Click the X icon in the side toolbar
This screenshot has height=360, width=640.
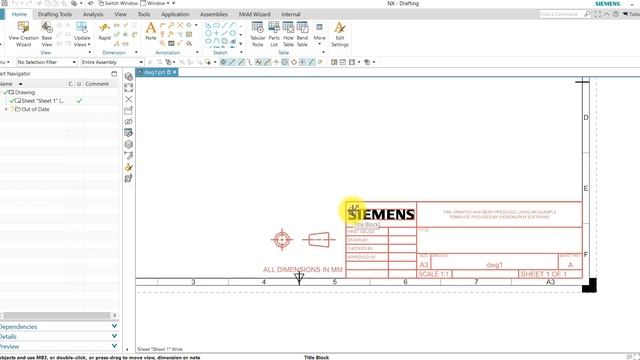[x=129, y=99]
